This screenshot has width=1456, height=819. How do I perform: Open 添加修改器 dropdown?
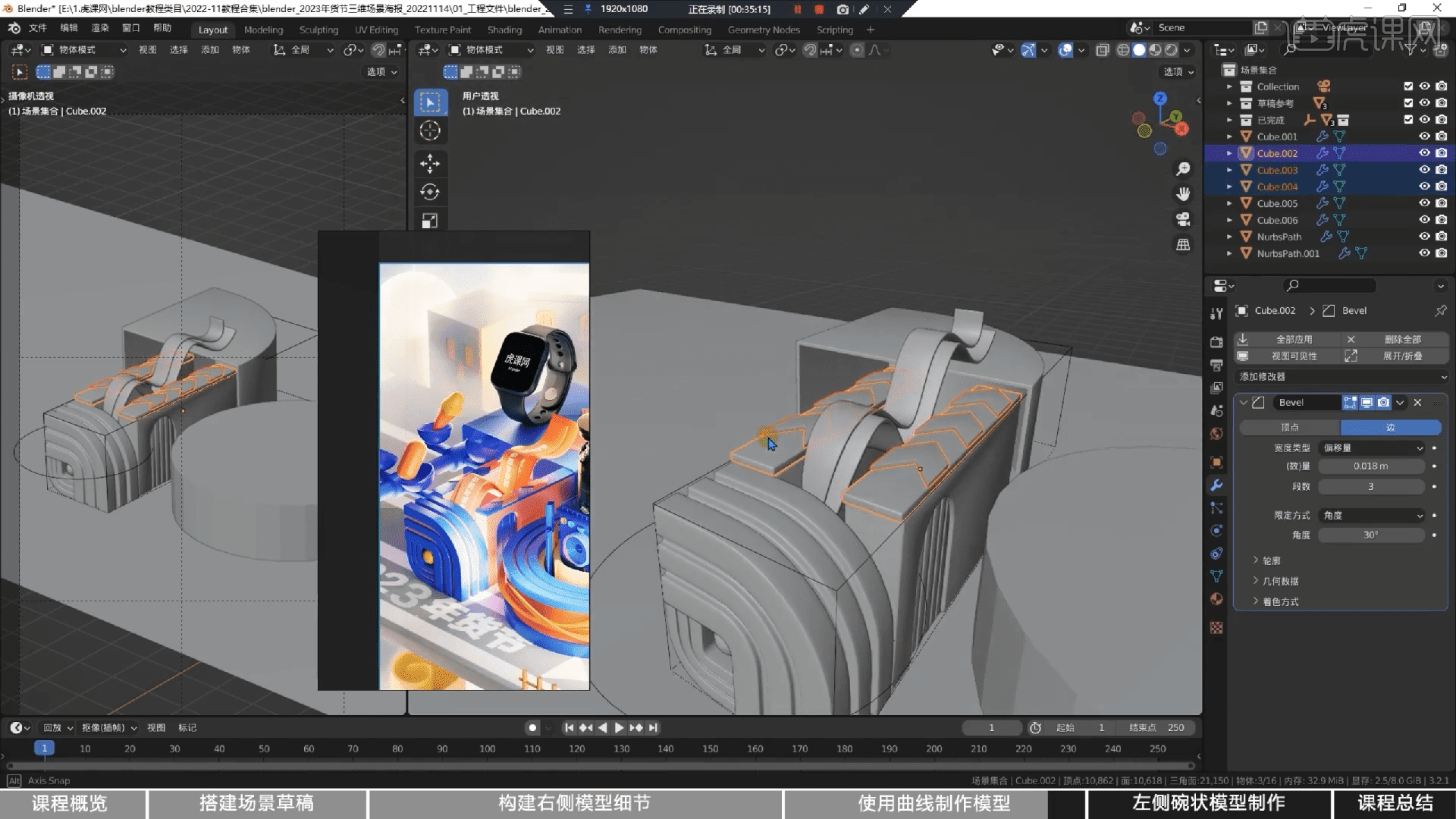pos(1341,377)
